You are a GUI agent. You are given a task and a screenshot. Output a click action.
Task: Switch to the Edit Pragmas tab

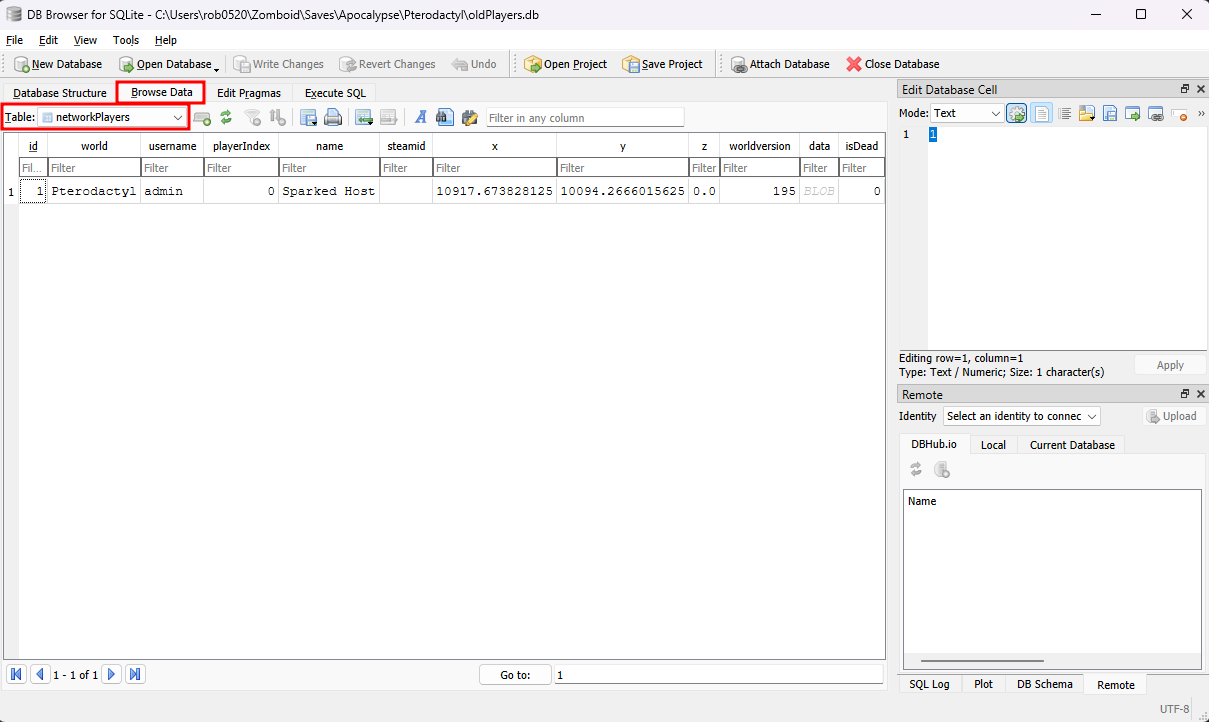[249, 93]
